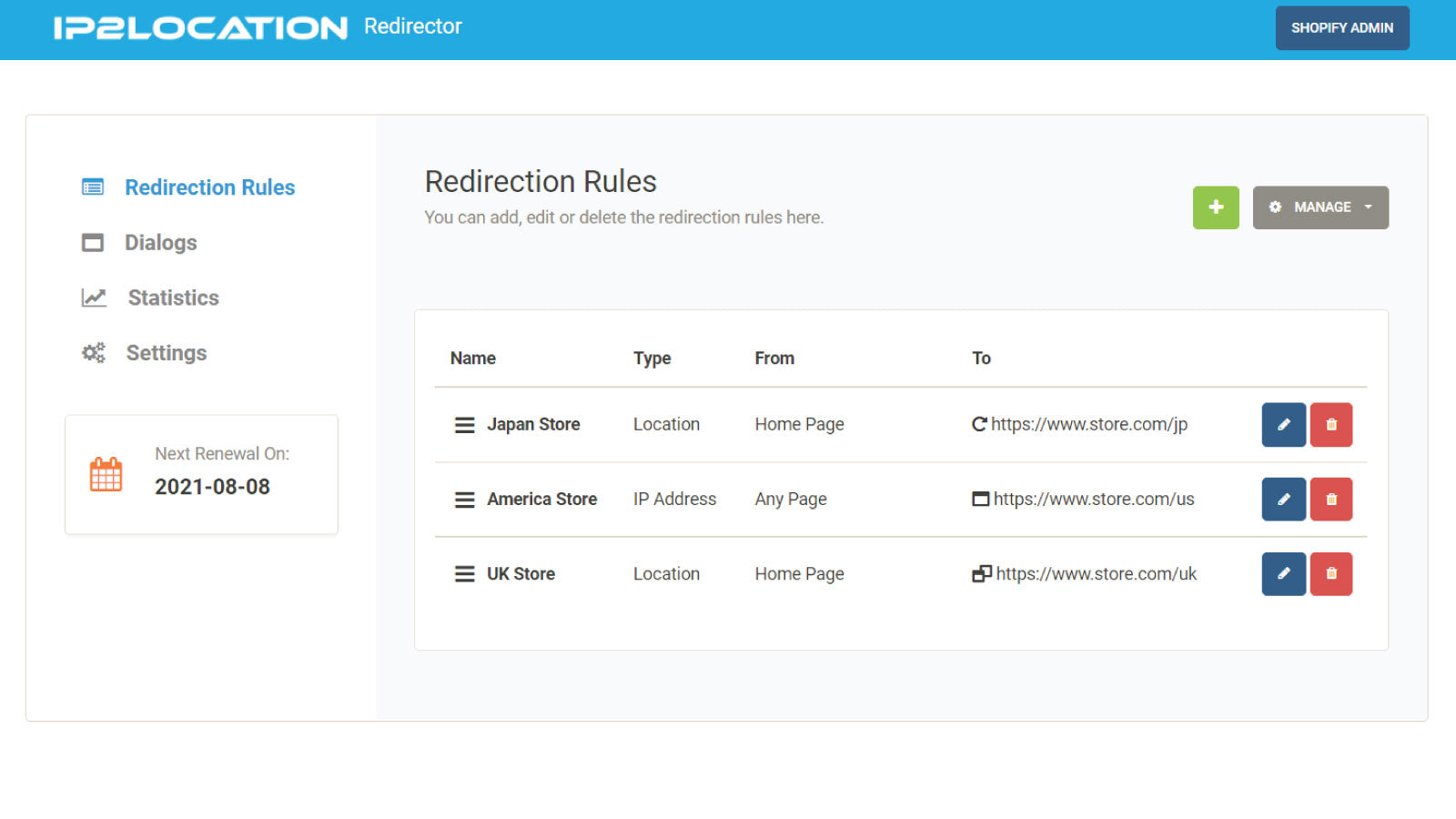Viewport: 1456px width, 819px height.
Task: Click the SHOPIFY ADMIN button
Action: click(1342, 27)
